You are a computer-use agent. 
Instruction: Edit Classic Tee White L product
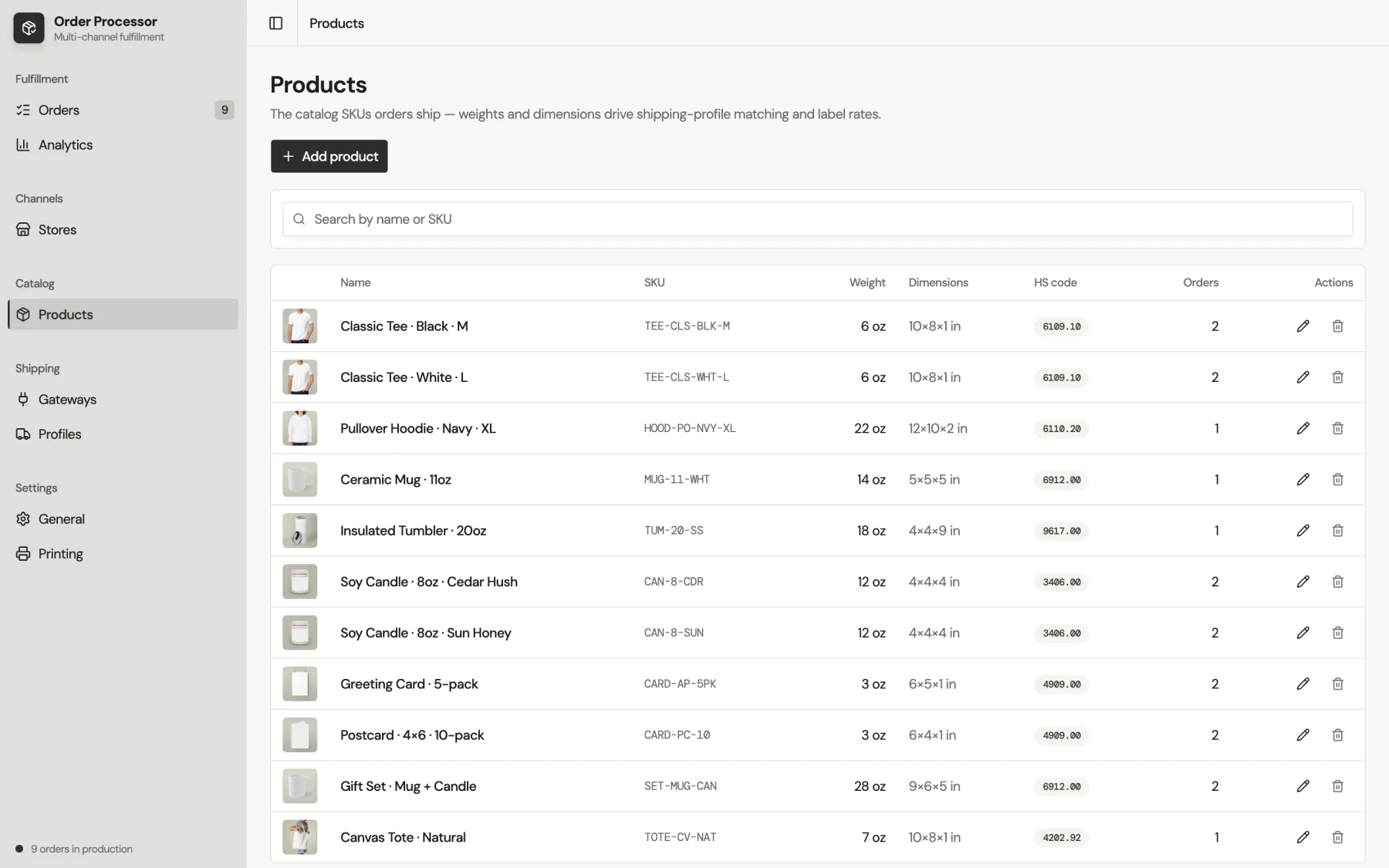[x=1303, y=377]
